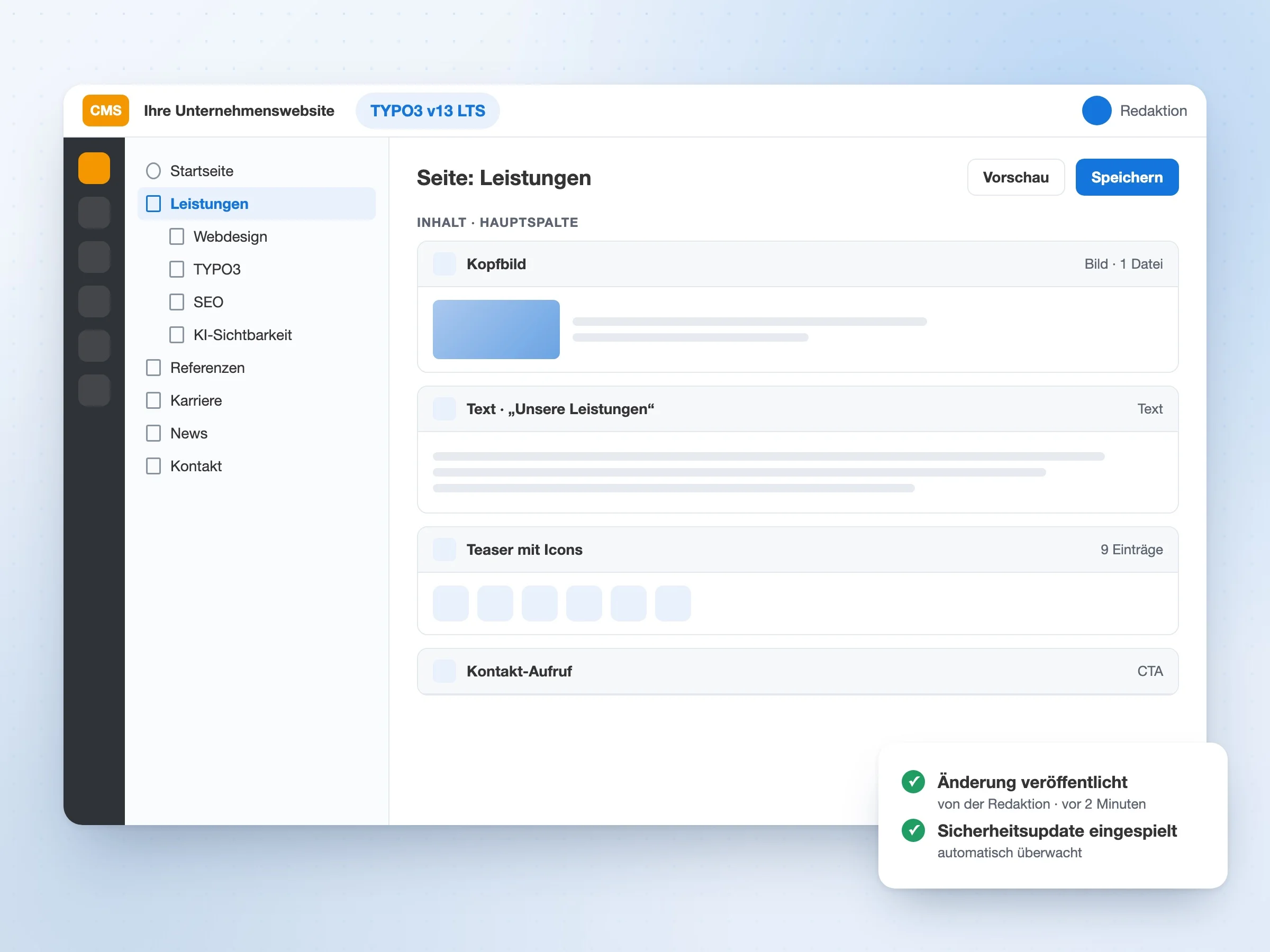This screenshot has height=952, width=1270.
Task: Click the CTA type label
Action: coord(1150,671)
